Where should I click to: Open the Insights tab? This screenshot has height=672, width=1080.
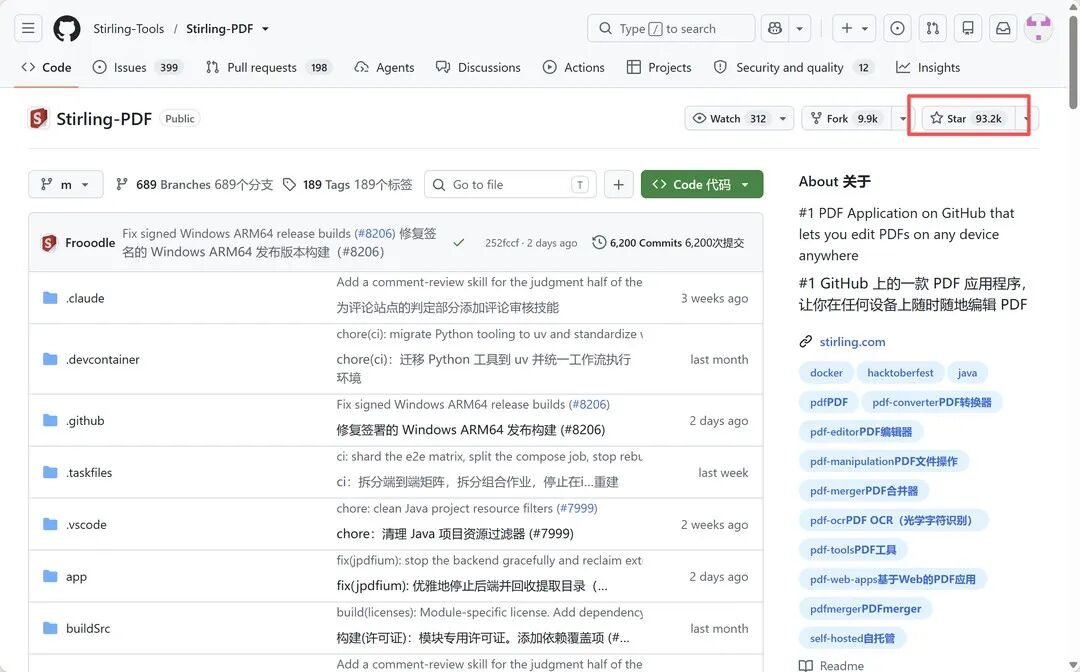coord(928,67)
